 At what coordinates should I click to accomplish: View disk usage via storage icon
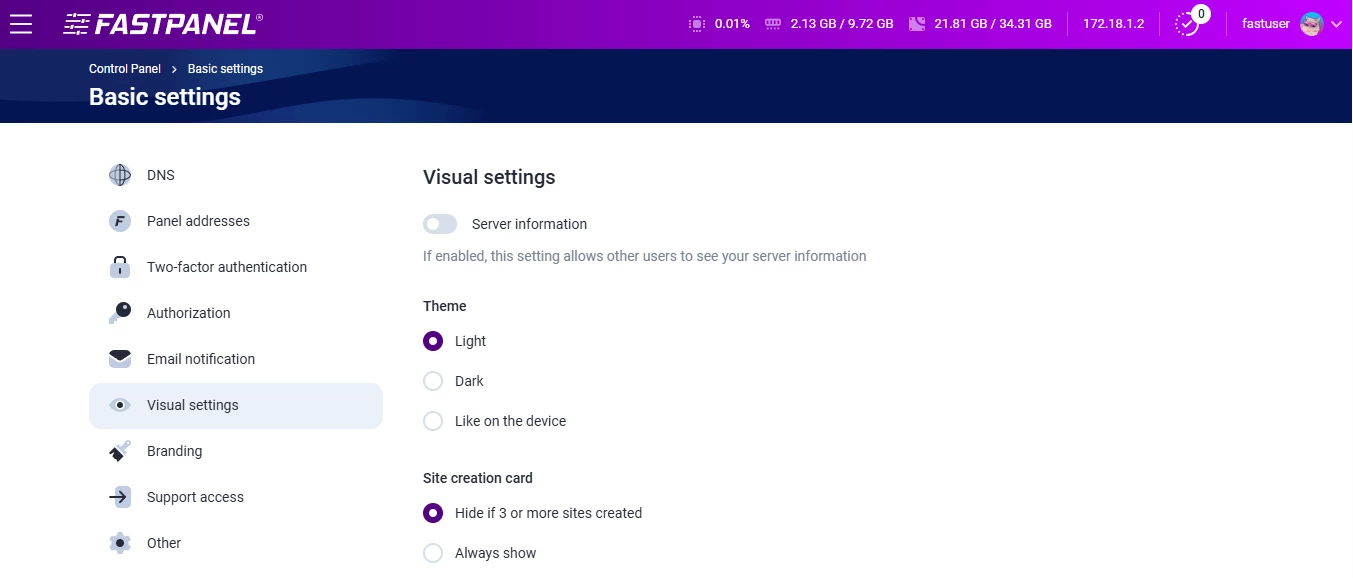point(915,23)
